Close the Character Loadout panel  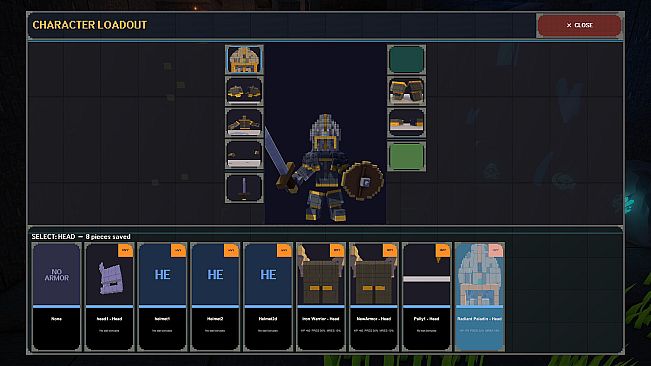point(580,25)
